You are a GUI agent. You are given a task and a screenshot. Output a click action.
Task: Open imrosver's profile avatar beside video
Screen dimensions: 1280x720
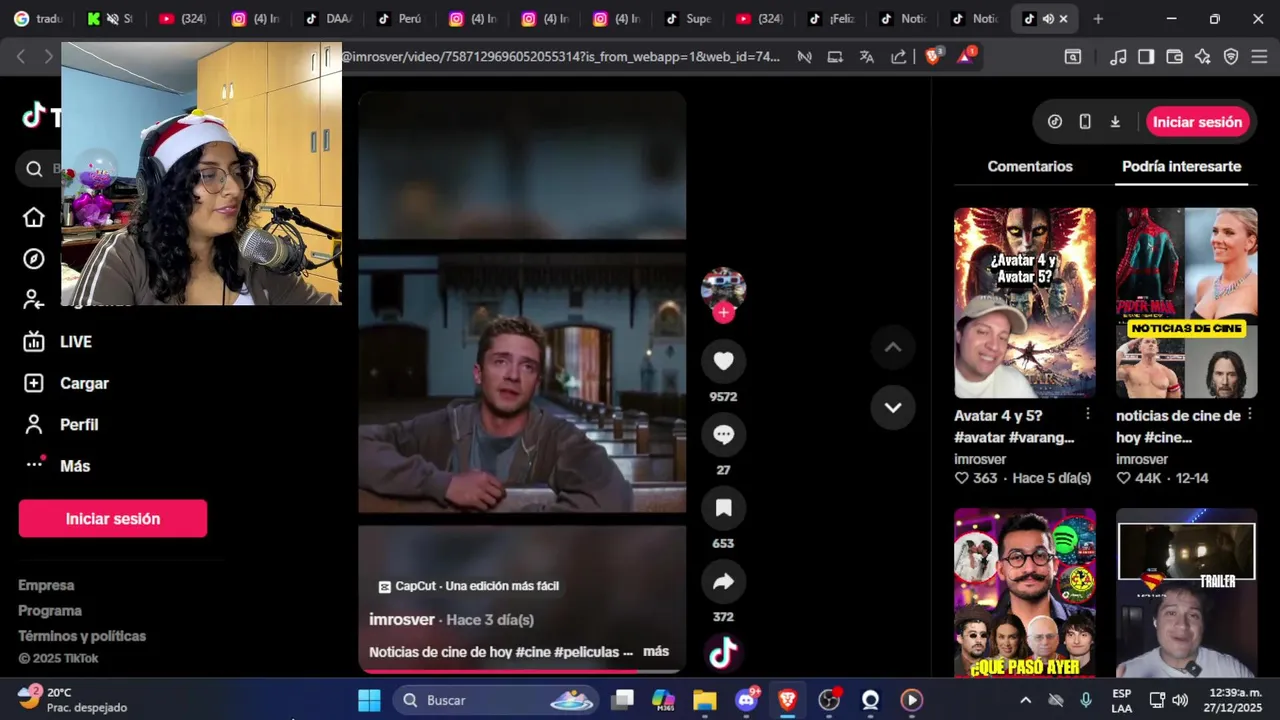pyautogui.click(x=723, y=287)
